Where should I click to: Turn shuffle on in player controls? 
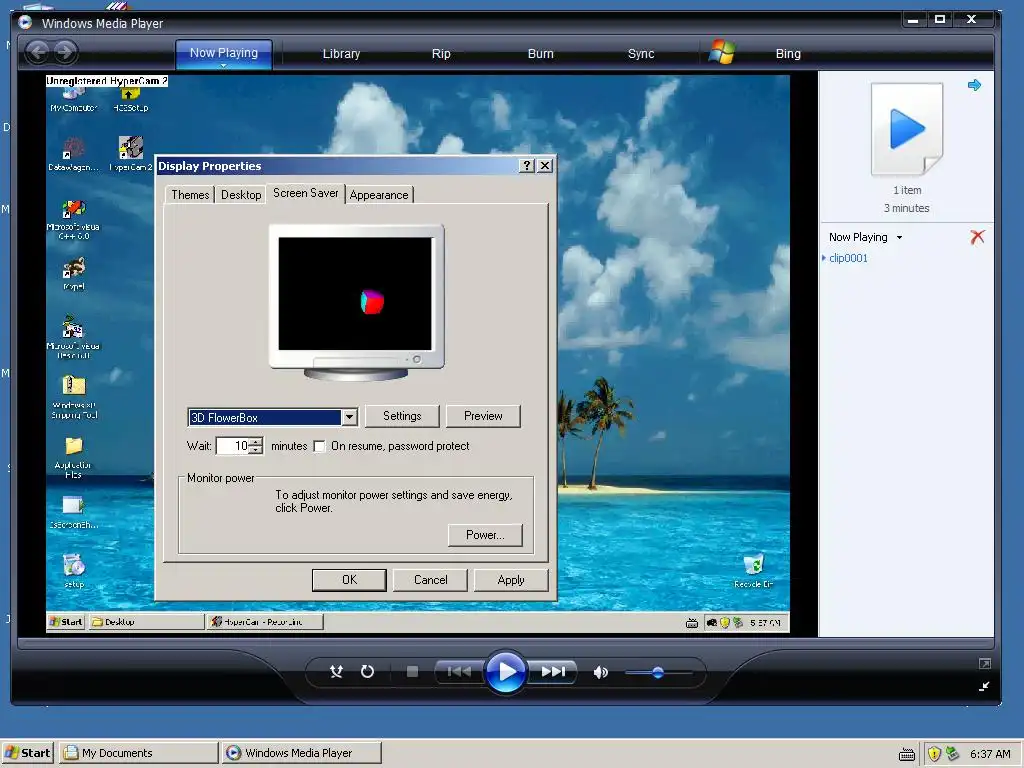point(336,671)
